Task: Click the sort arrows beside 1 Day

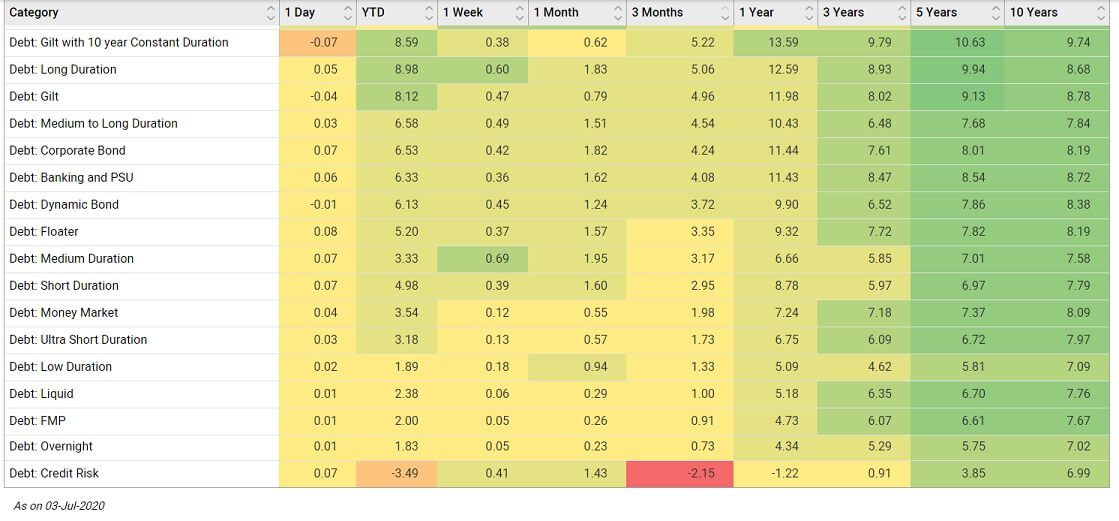Action: click(348, 13)
